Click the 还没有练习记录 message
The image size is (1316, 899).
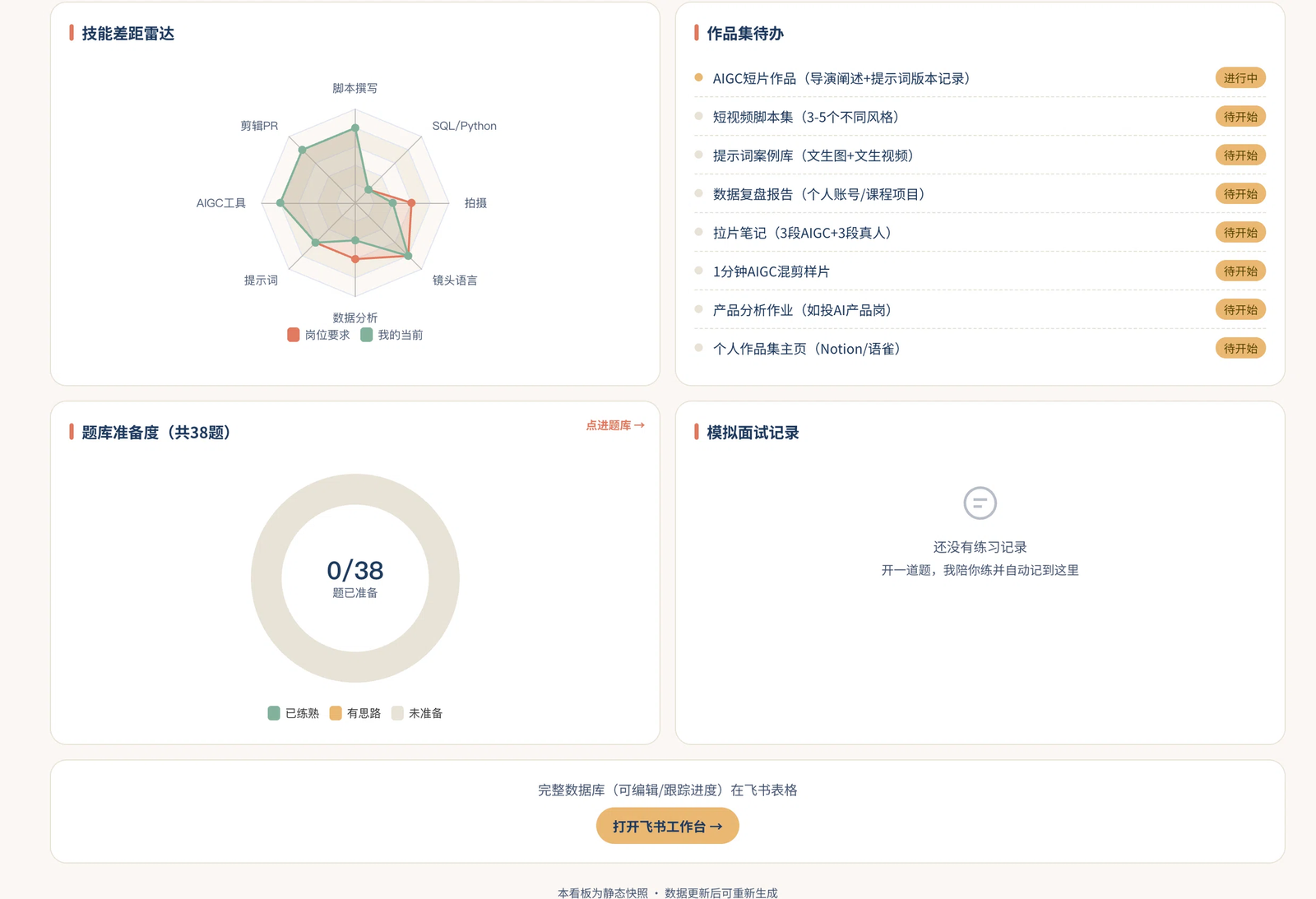pos(980,547)
